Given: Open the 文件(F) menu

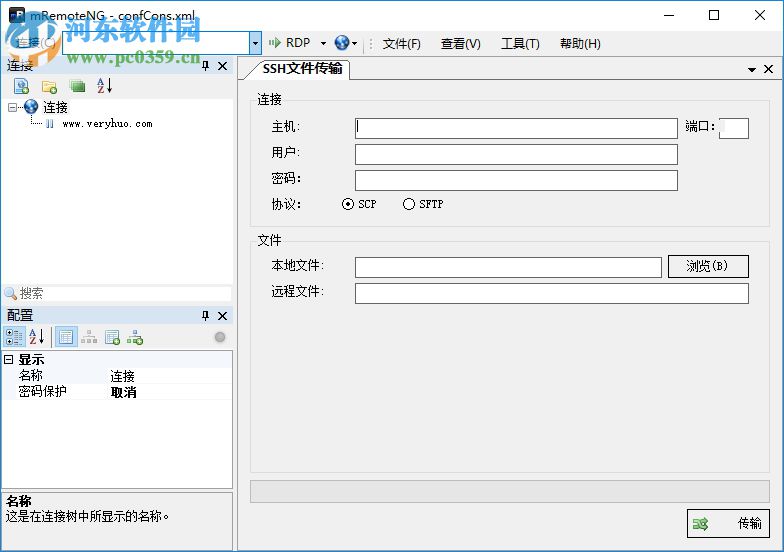Looking at the screenshot, I should pos(402,44).
